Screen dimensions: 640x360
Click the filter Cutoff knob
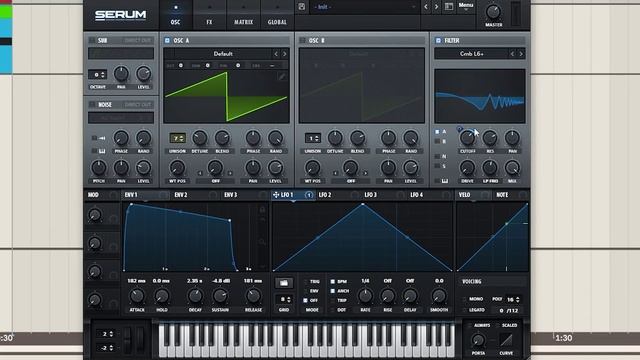pos(467,138)
